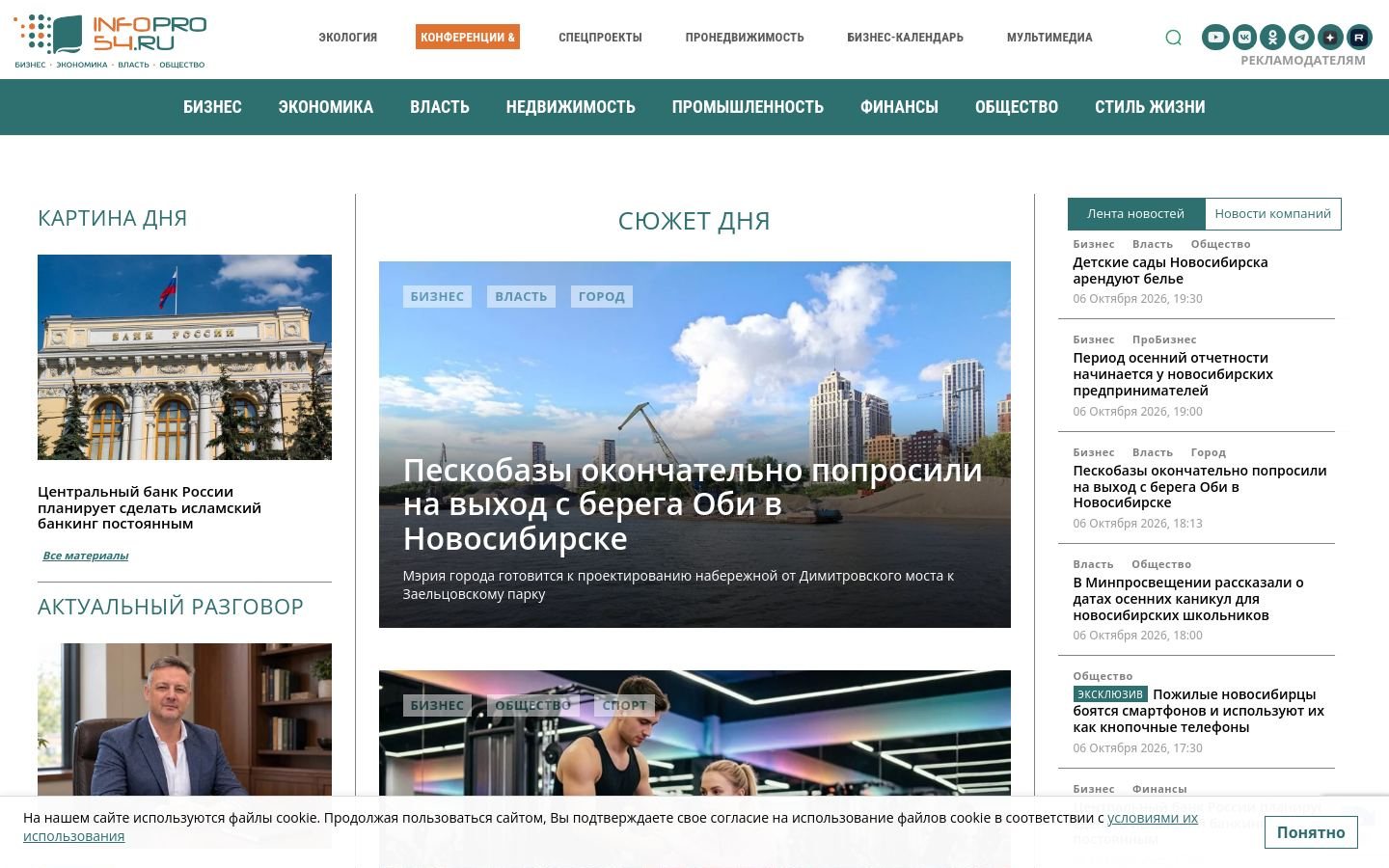The width and height of the screenshot is (1389, 868).
Task: Open the Rutube R icon
Action: [1358, 38]
